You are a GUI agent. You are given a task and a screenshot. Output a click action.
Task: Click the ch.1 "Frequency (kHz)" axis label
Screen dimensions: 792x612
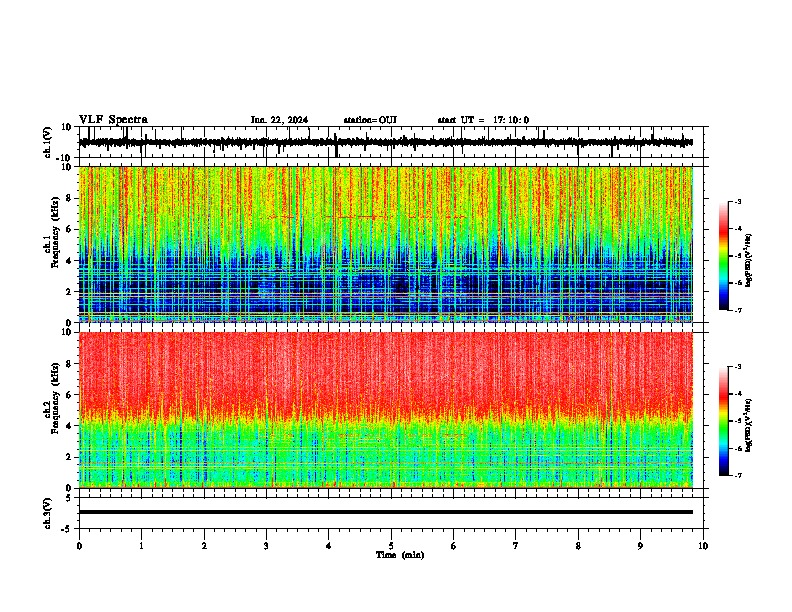(55, 232)
